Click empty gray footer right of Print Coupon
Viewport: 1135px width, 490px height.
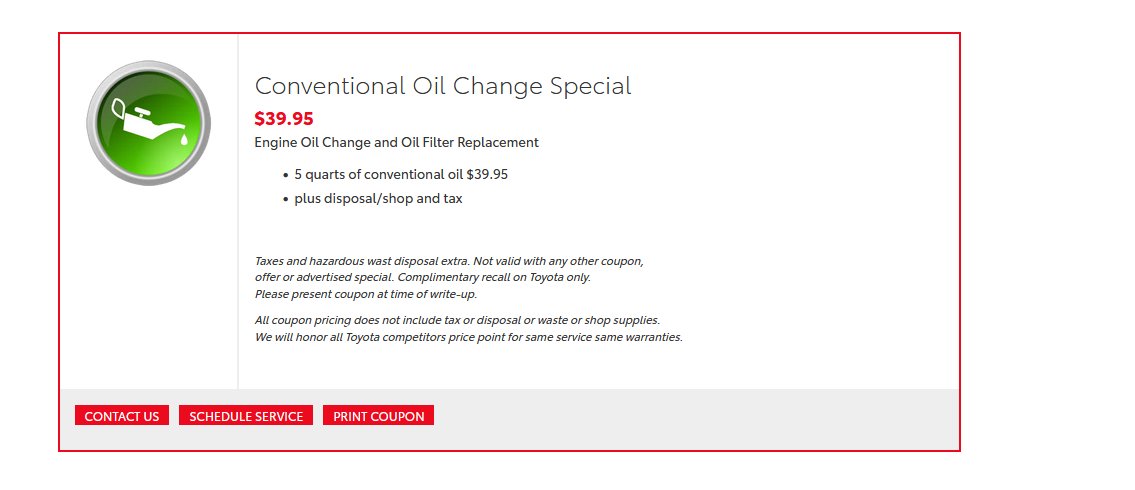[x=695, y=419]
